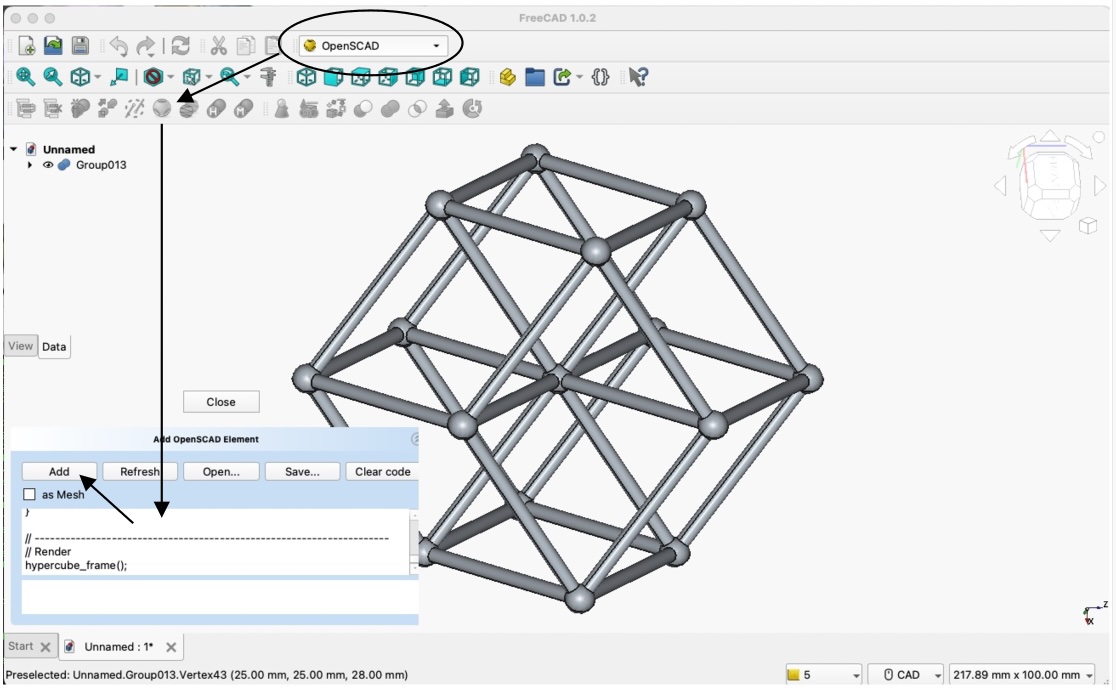Click the Clear code button
Viewport: 1116px width, 690px height.
tap(382, 472)
